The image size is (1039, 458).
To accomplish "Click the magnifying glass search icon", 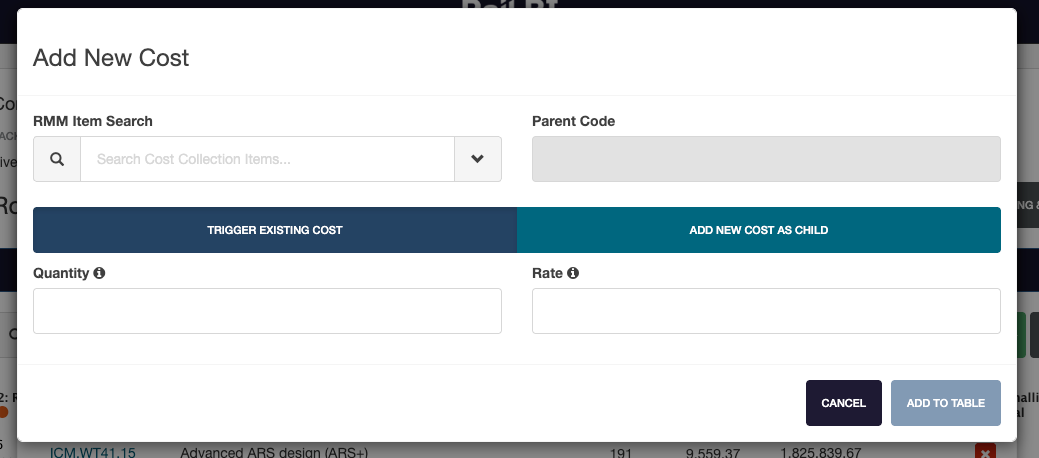I will 57,159.
